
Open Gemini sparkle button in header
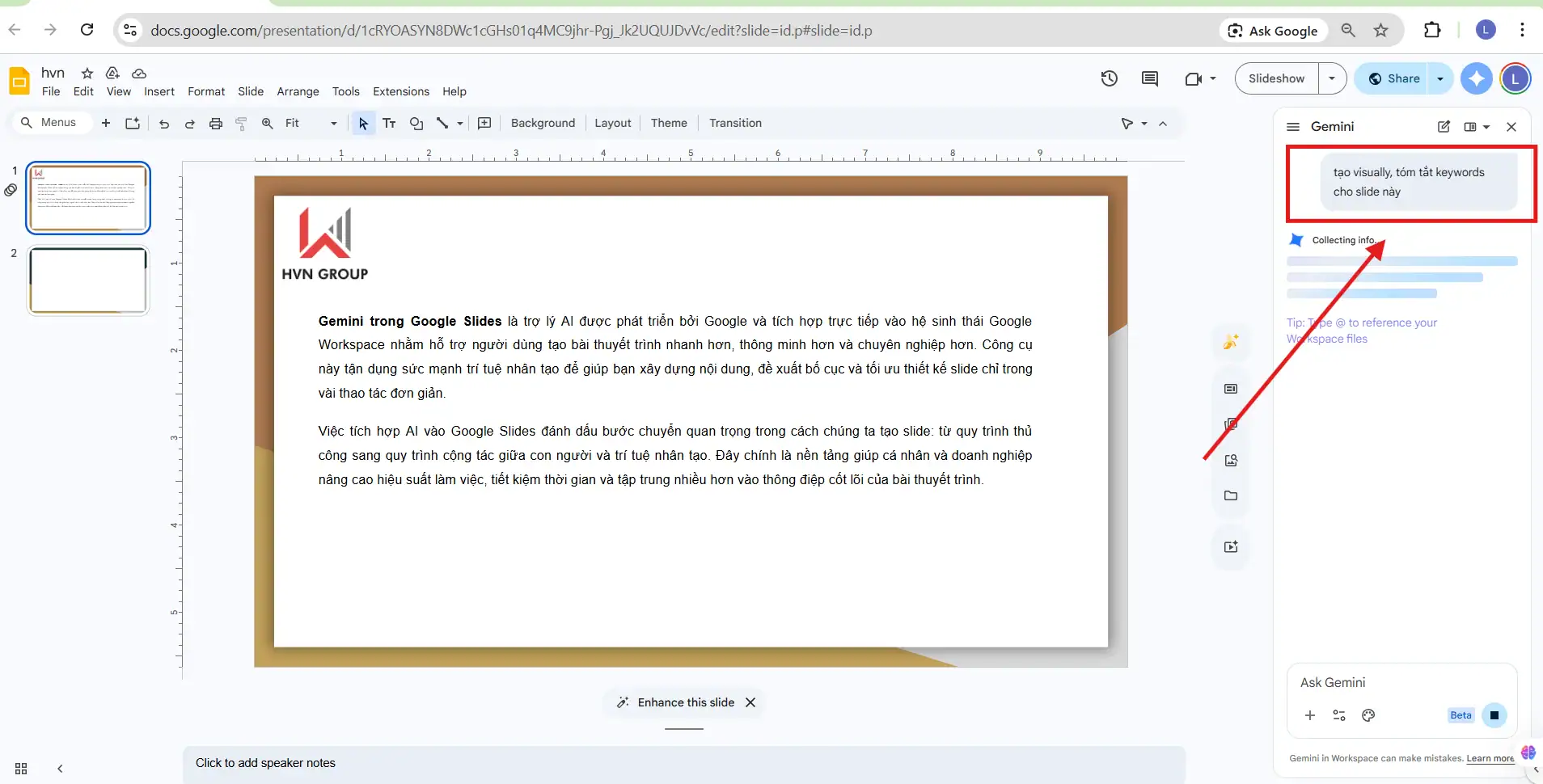point(1476,78)
